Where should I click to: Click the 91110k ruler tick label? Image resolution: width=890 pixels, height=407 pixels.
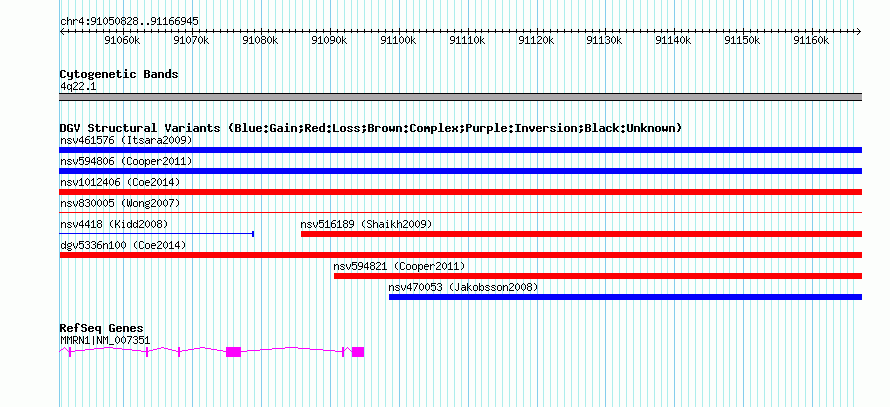467,41
